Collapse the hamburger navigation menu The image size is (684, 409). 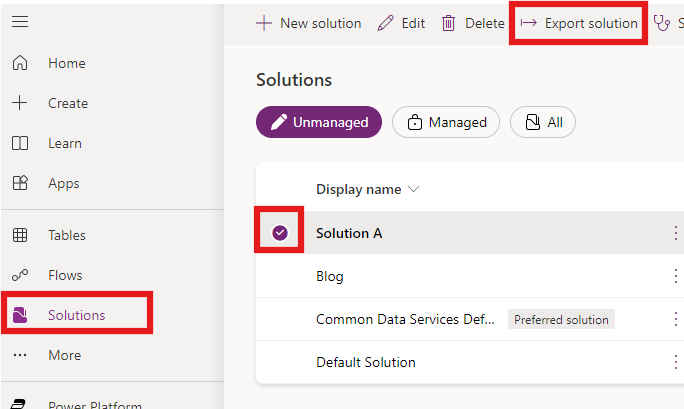[x=20, y=23]
